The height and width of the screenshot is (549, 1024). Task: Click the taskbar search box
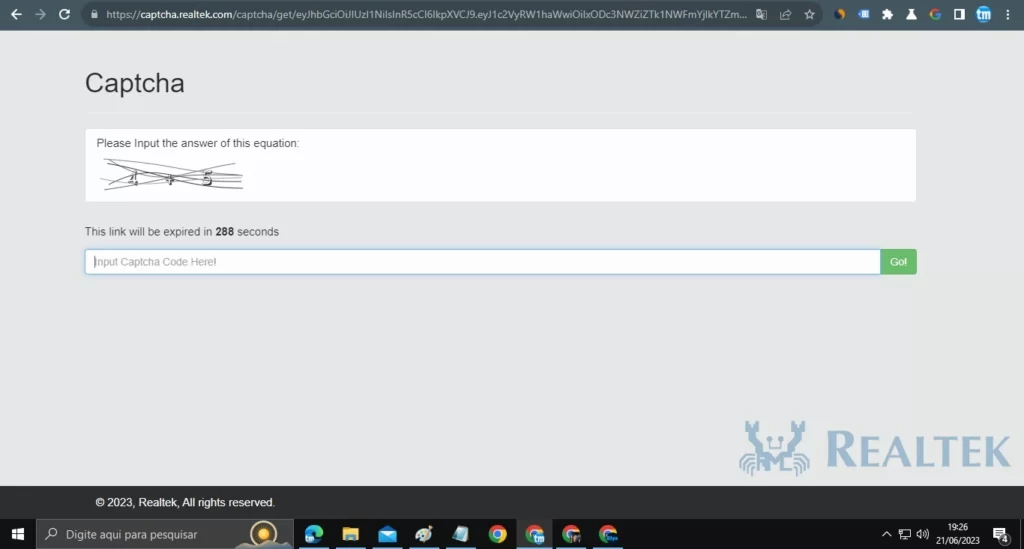click(x=165, y=534)
